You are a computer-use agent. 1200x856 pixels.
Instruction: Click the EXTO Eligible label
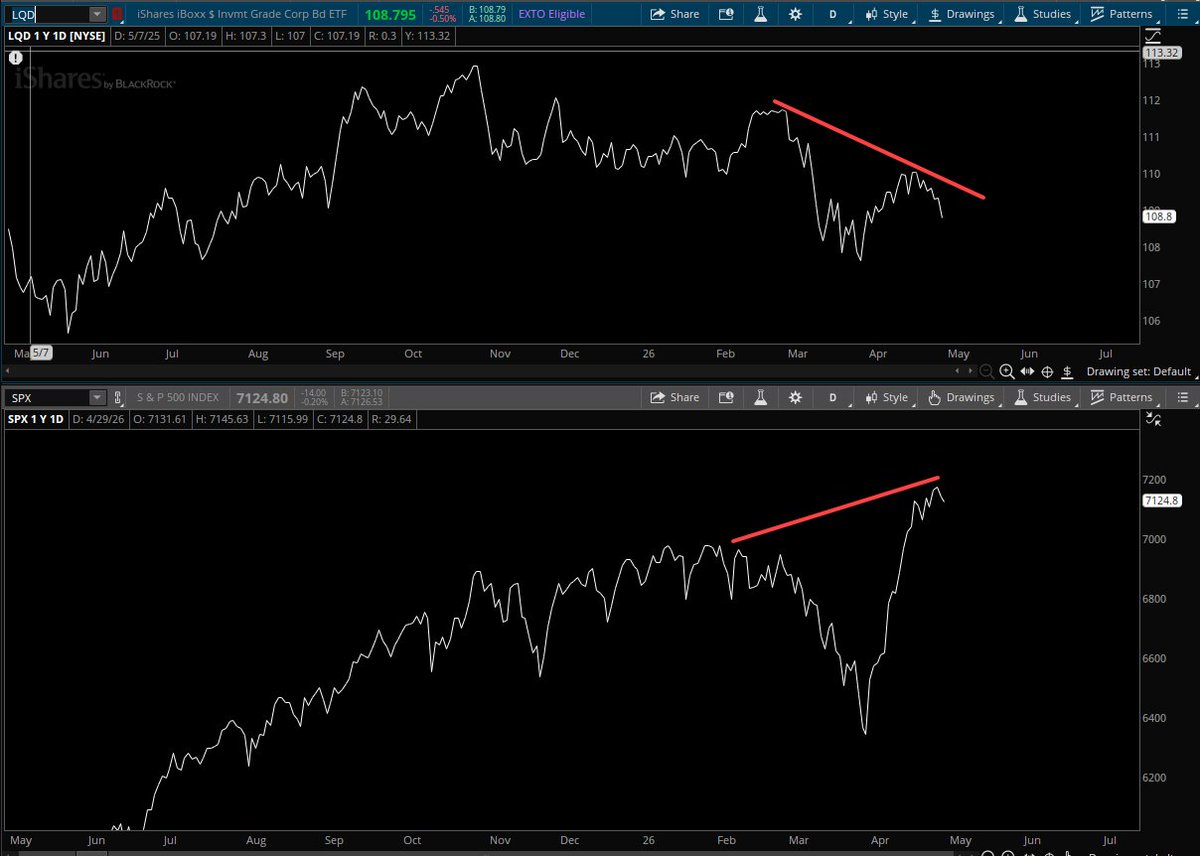(x=553, y=14)
